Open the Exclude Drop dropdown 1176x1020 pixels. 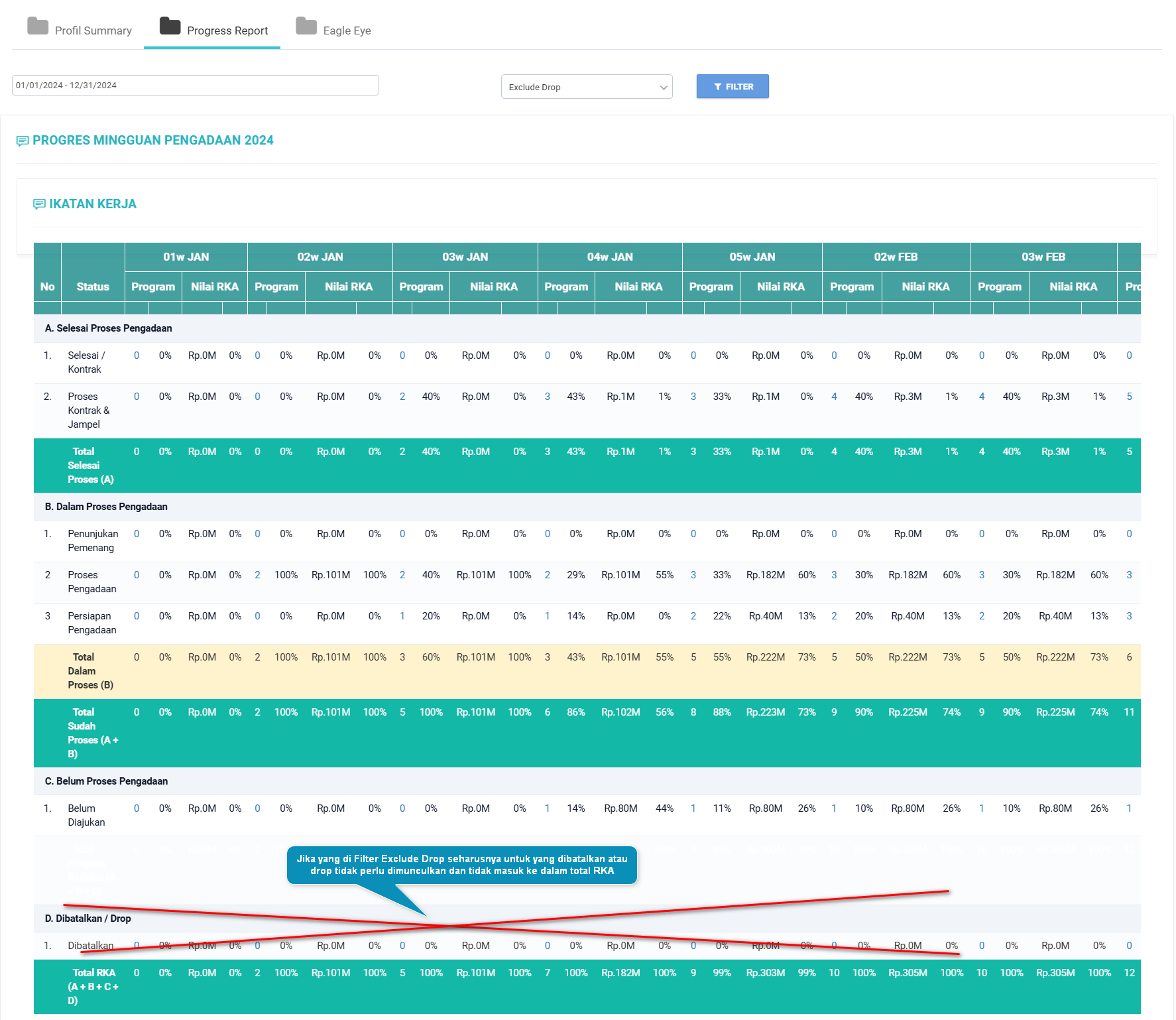click(x=587, y=87)
